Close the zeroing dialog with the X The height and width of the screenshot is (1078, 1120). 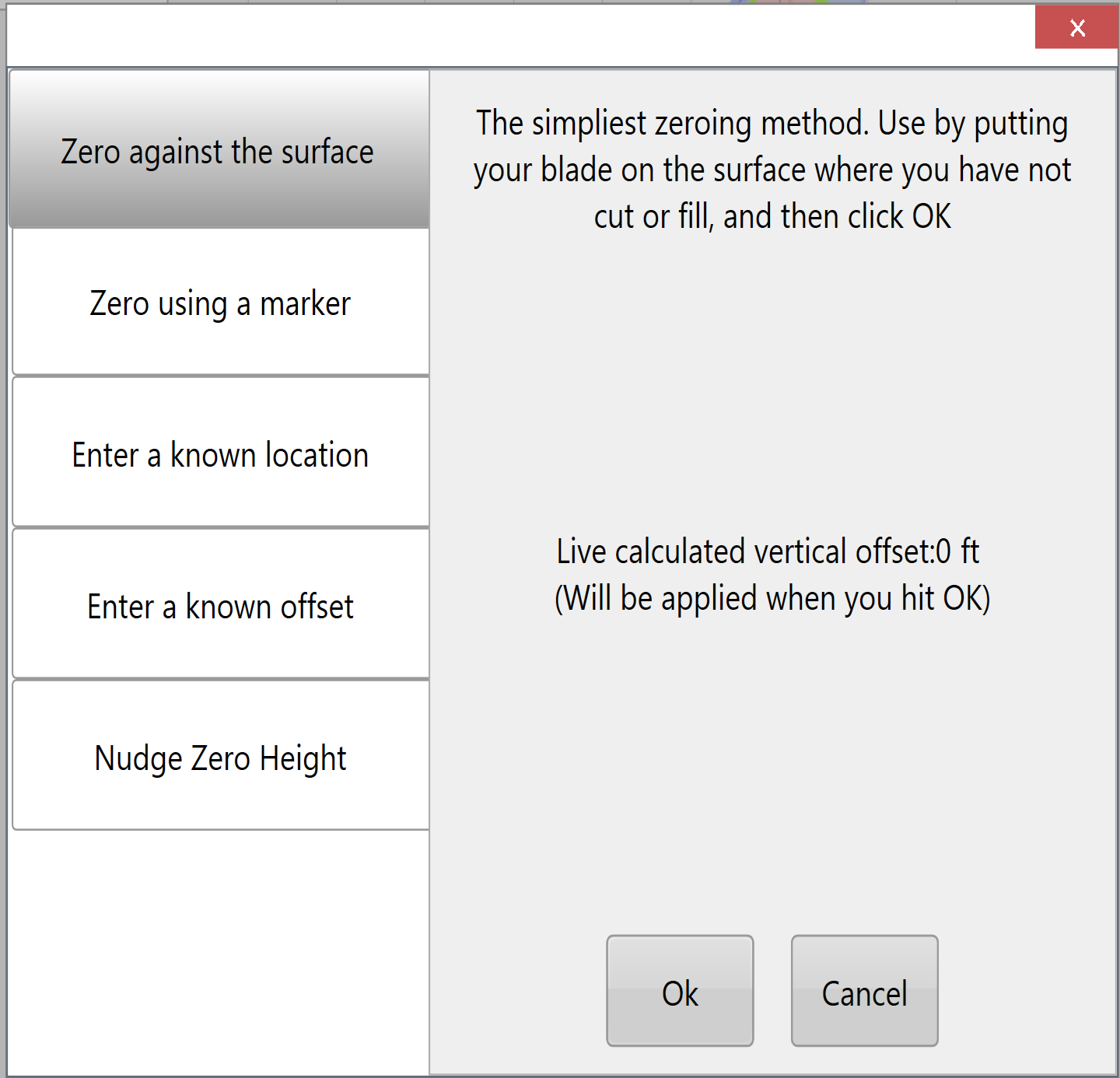click(x=1076, y=27)
